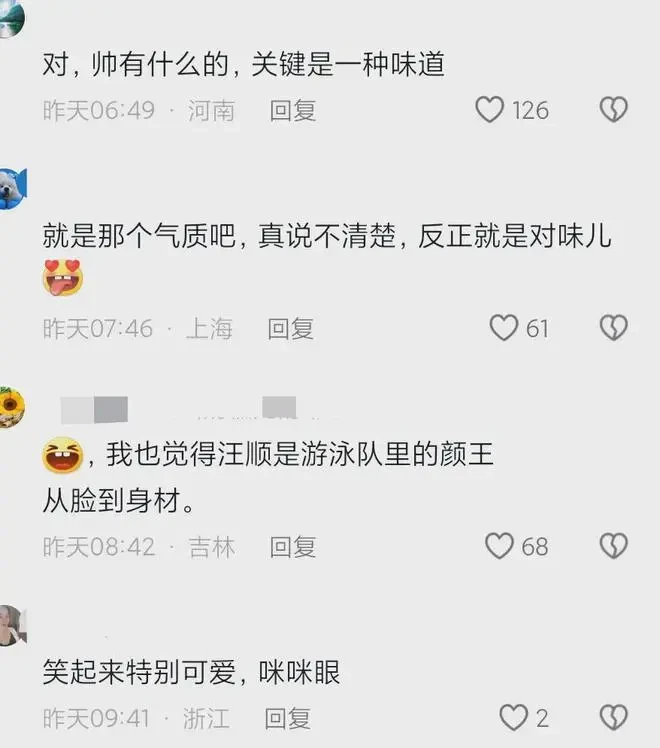Viewport: 660px width, 748px height.
Task: Dislike the comment from 河南
Action: coord(614,110)
